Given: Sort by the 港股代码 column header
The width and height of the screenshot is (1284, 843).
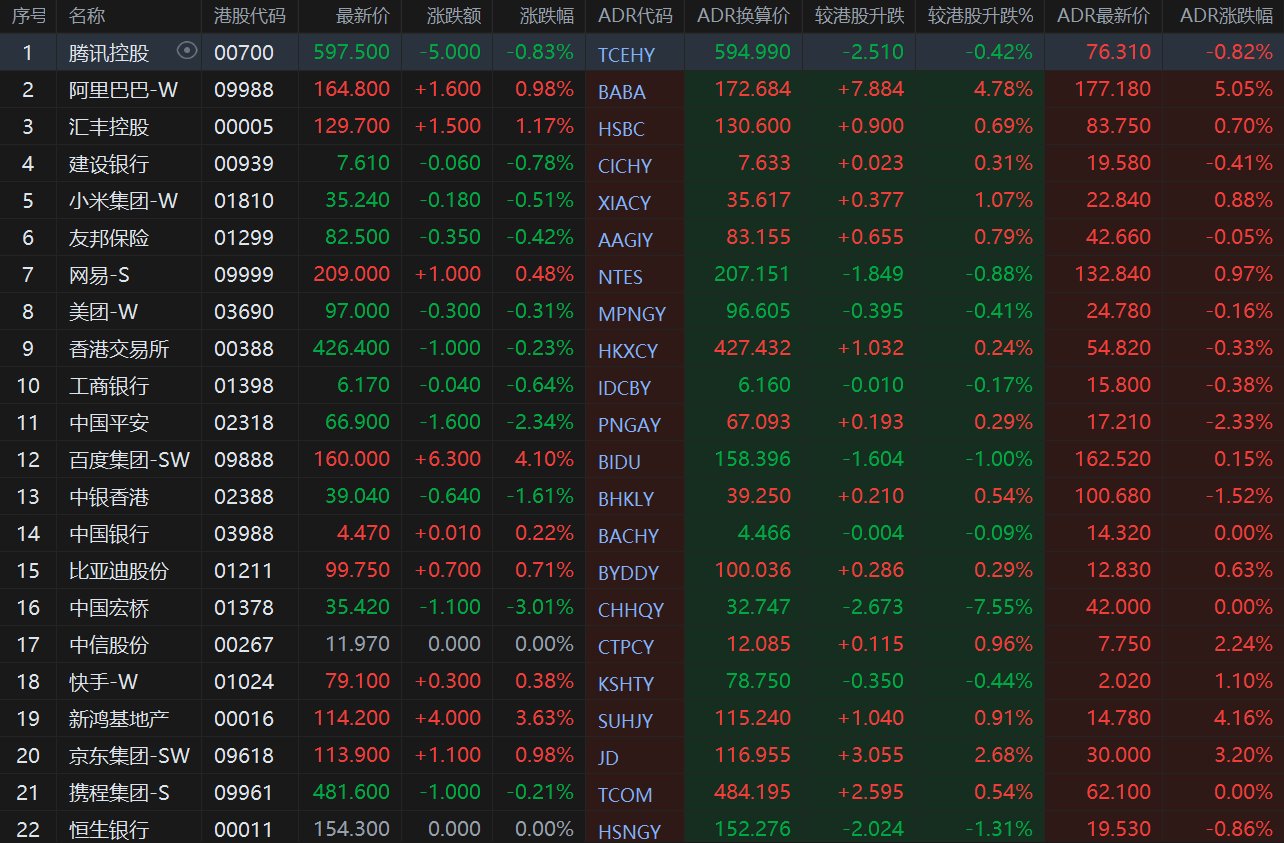Looking at the screenshot, I should (249, 16).
